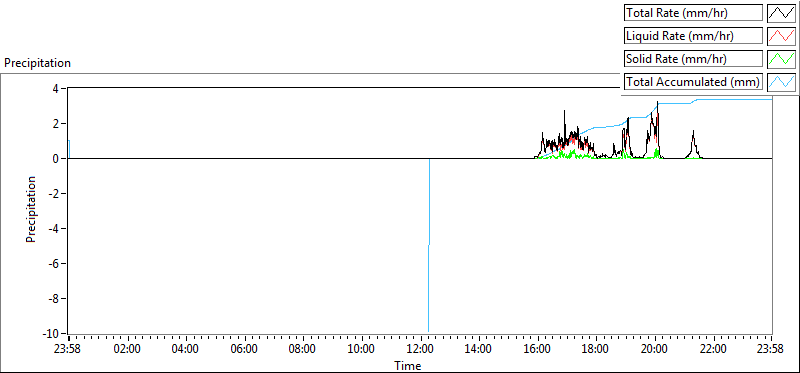Click the 08:00 time label
800x373 pixels.
(x=303, y=350)
